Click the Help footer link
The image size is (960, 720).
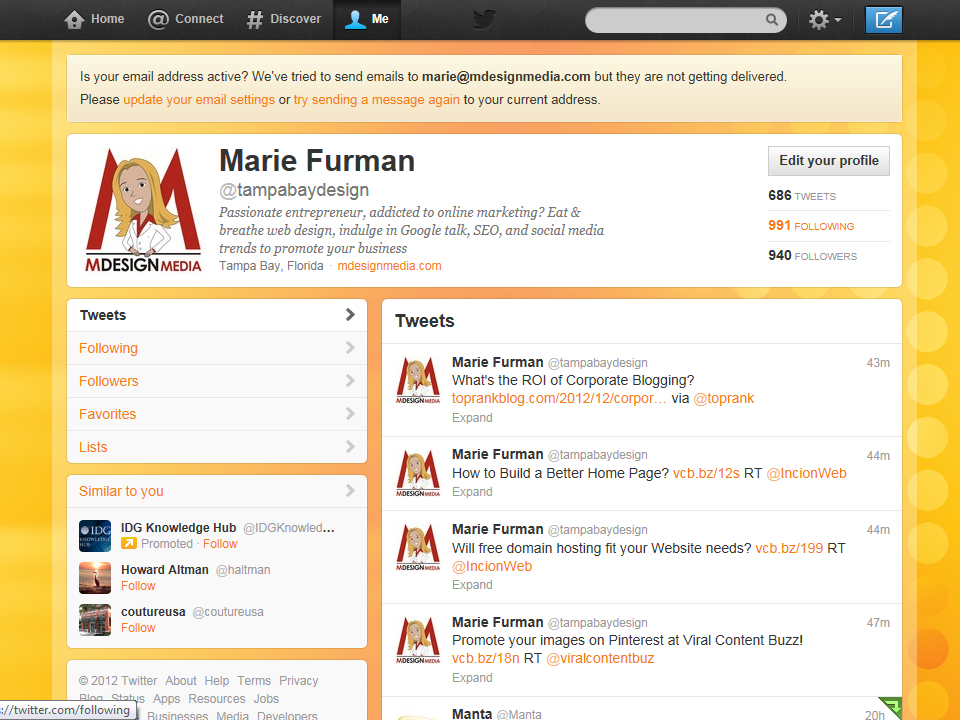pyautogui.click(x=217, y=681)
